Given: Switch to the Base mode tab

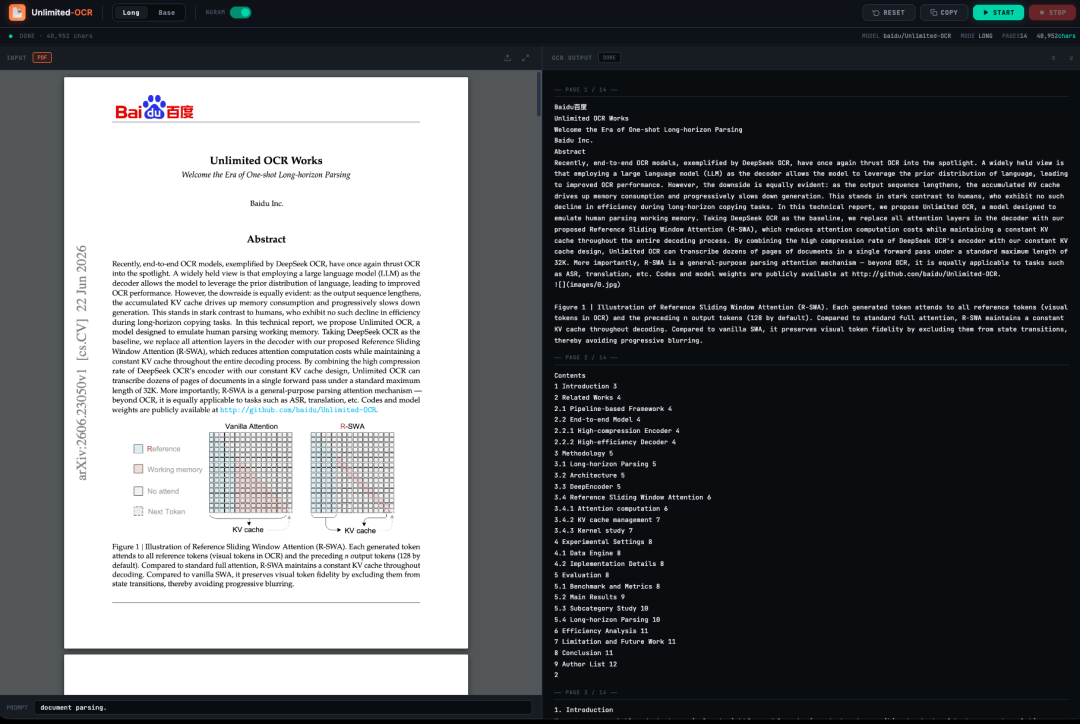Looking at the screenshot, I should (167, 12).
